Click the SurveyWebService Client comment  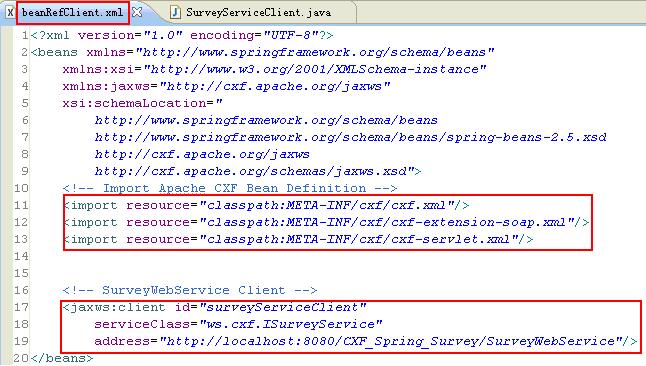click(190, 290)
